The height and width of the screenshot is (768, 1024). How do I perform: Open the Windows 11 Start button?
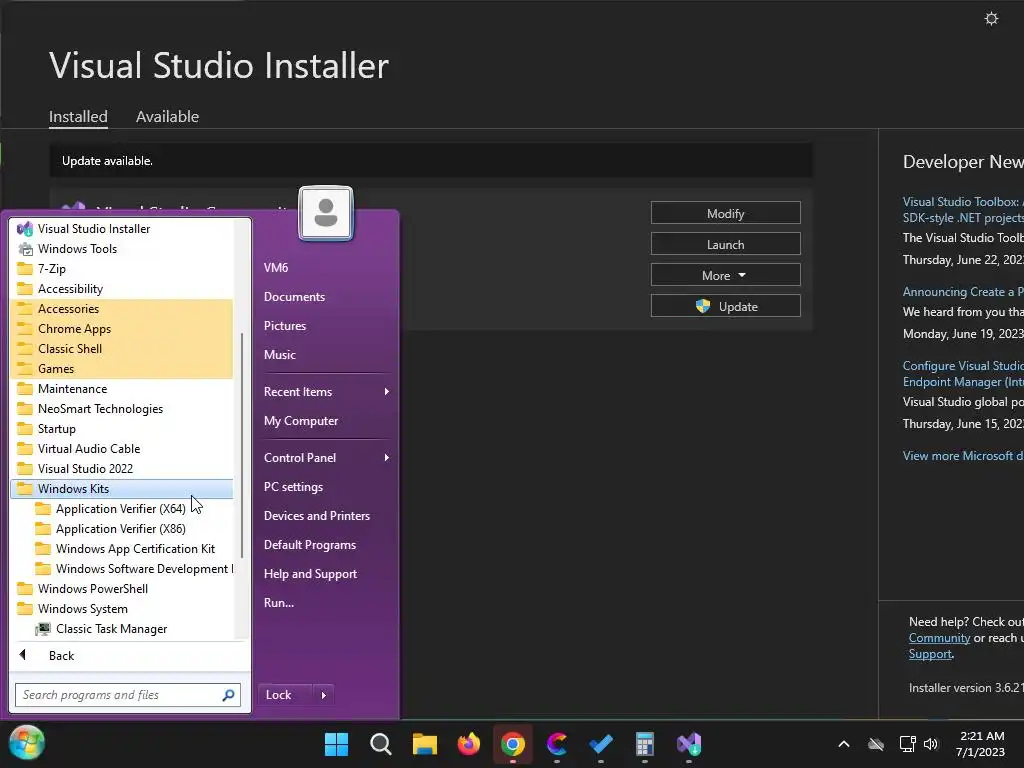coord(336,744)
